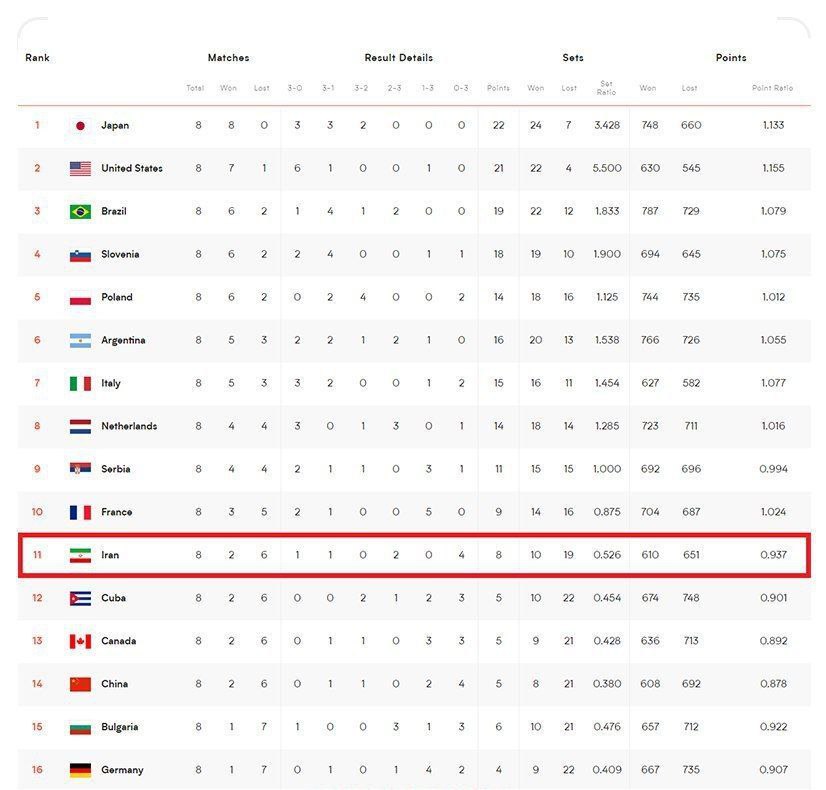Open the Netherlands team link
The height and width of the screenshot is (790, 826).
tap(128, 426)
